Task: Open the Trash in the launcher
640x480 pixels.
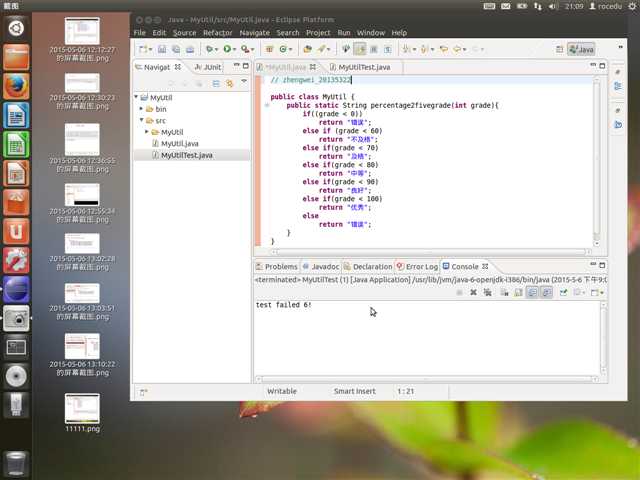Action: [16, 464]
